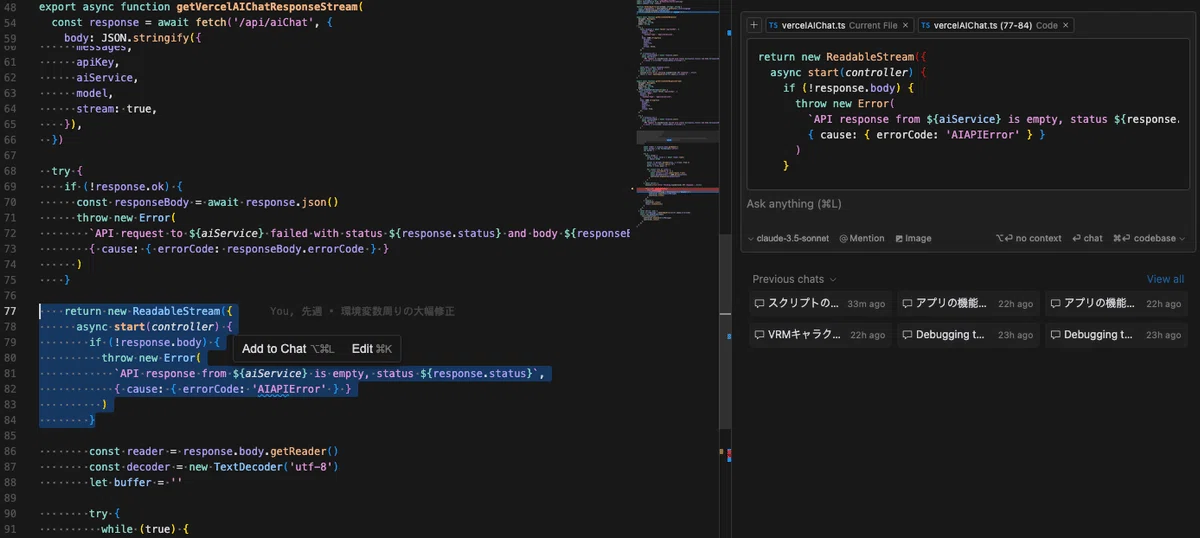Image resolution: width=1200 pixels, height=538 pixels.
Task: Remove the vercelAIChat.ts (77-84) Code chip
Action: [1066, 25]
